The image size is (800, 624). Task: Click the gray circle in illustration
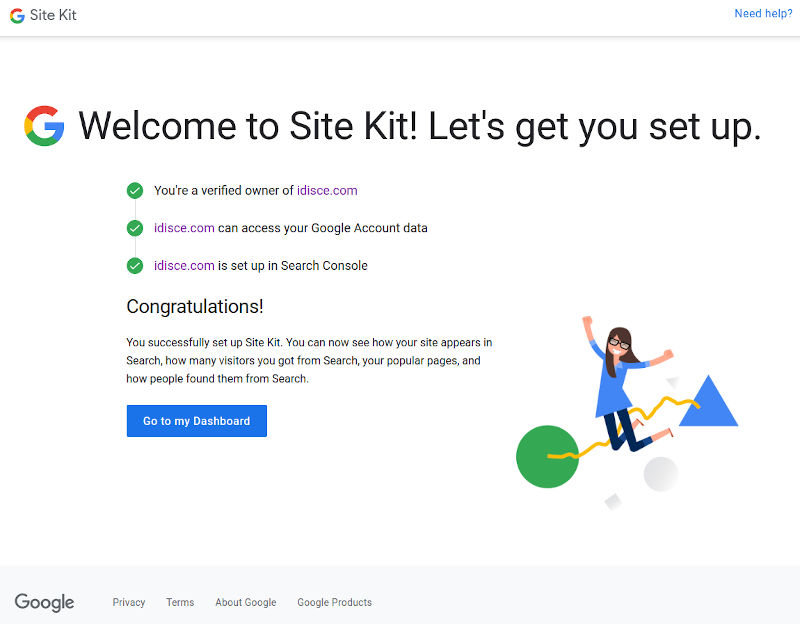tap(661, 474)
